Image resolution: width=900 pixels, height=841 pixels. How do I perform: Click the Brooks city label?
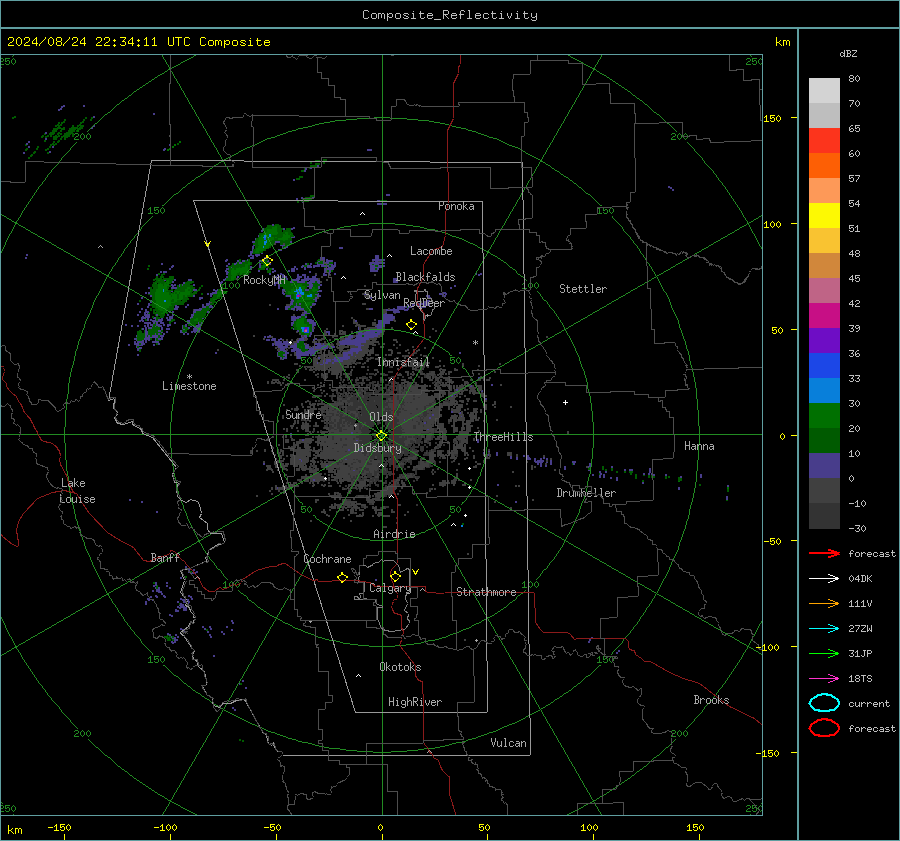point(711,700)
